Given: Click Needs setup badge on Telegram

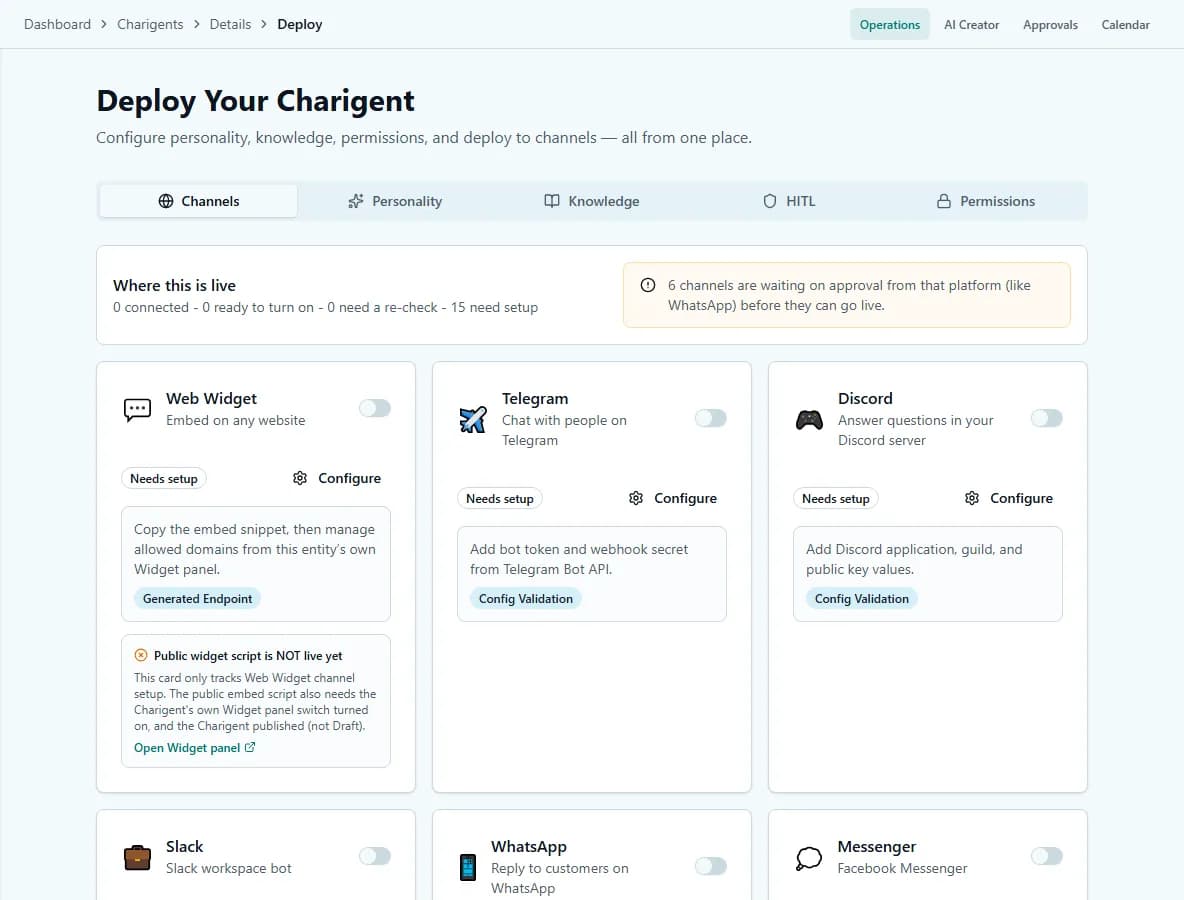Looking at the screenshot, I should (500, 499).
